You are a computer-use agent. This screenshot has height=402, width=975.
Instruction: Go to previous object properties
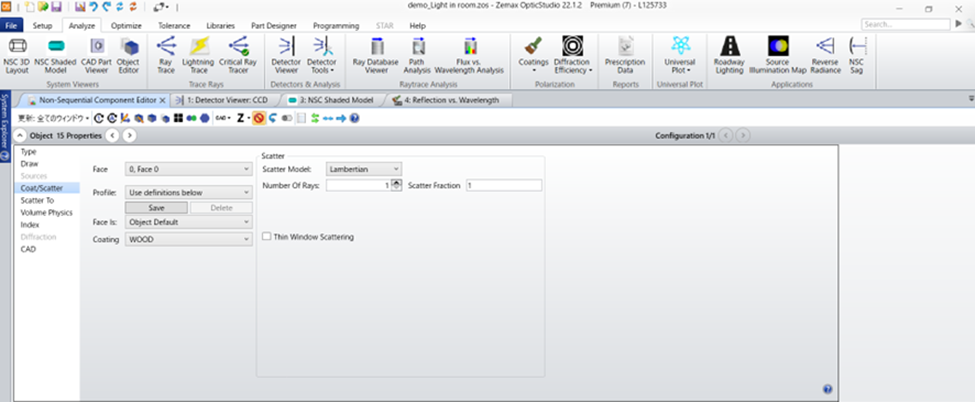(112, 135)
